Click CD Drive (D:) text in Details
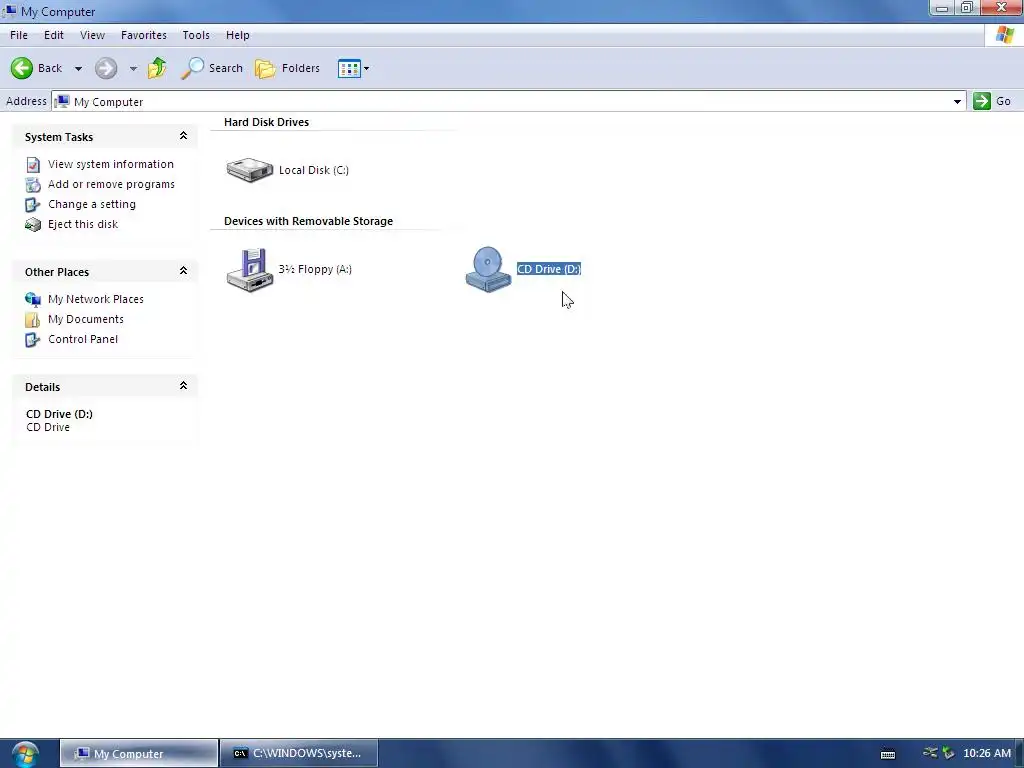The image size is (1024, 768). (x=59, y=414)
